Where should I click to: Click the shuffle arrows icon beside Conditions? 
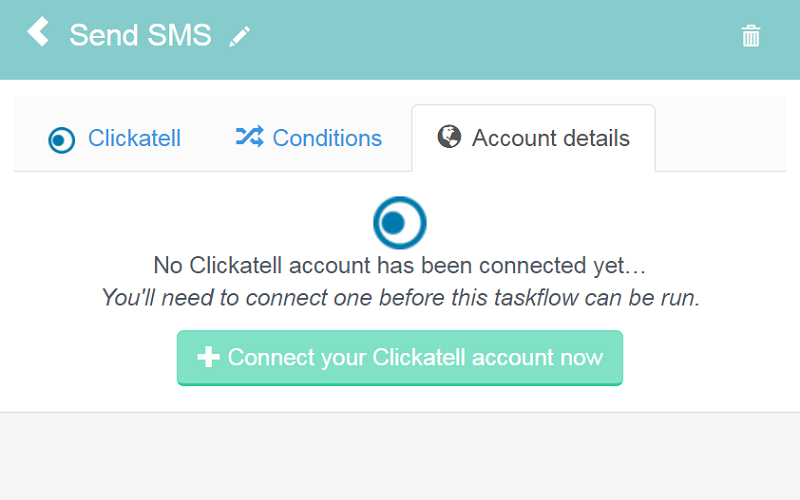pyautogui.click(x=249, y=137)
